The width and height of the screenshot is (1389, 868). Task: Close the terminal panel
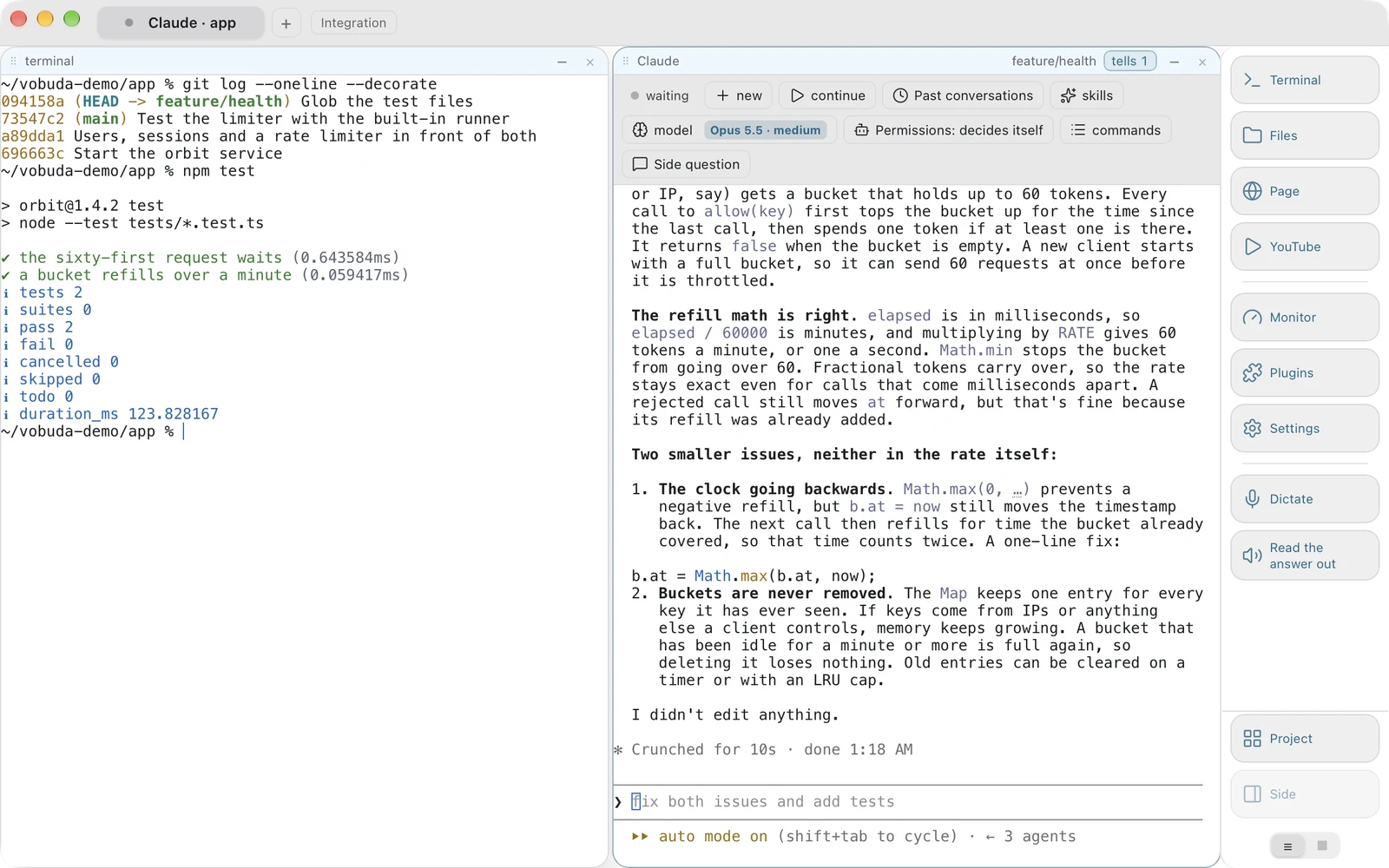point(590,62)
